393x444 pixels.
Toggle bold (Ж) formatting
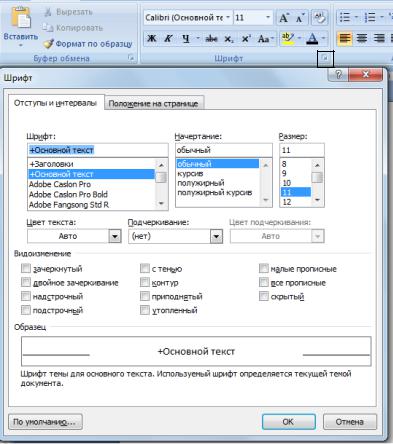coord(152,39)
